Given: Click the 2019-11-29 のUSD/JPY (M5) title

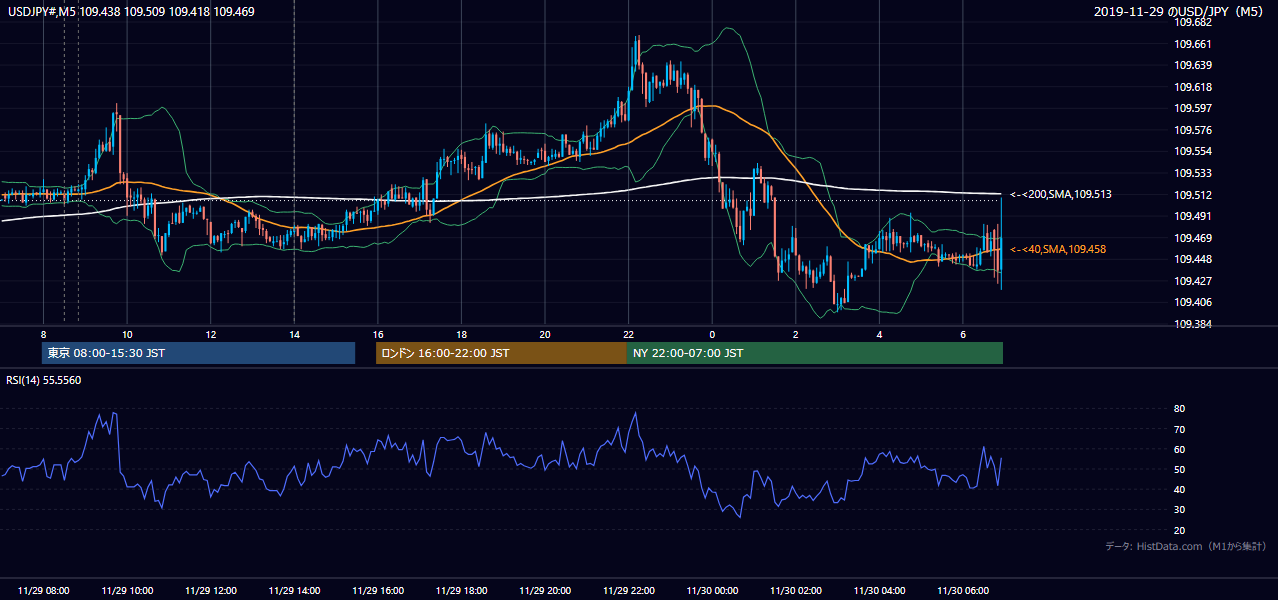Looking at the screenshot, I should click(x=1179, y=11).
